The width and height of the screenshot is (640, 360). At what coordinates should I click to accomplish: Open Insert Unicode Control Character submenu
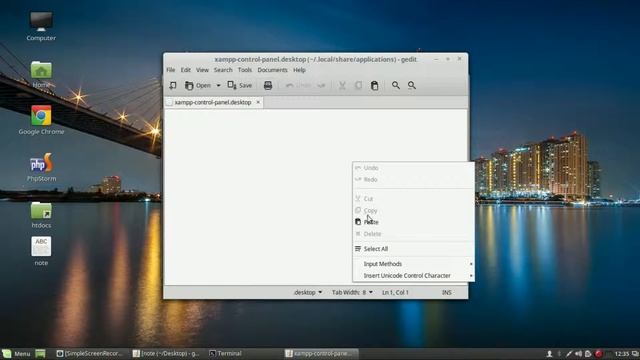tap(413, 276)
